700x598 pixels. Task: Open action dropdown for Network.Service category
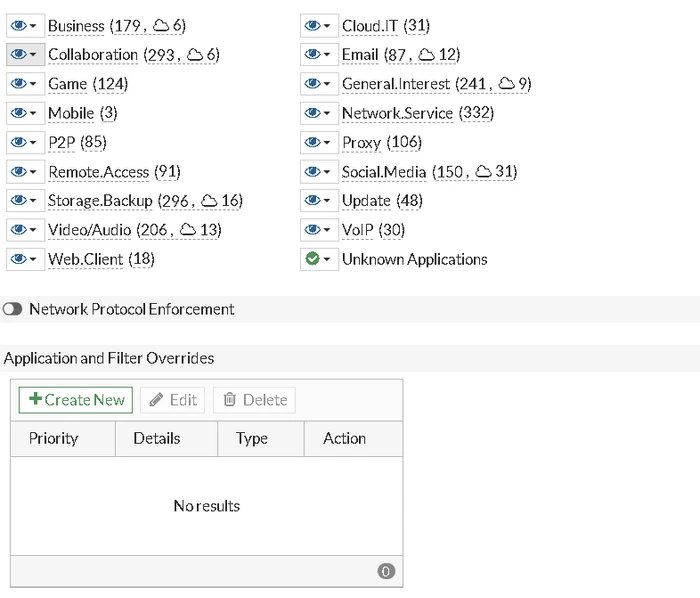click(x=319, y=113)
